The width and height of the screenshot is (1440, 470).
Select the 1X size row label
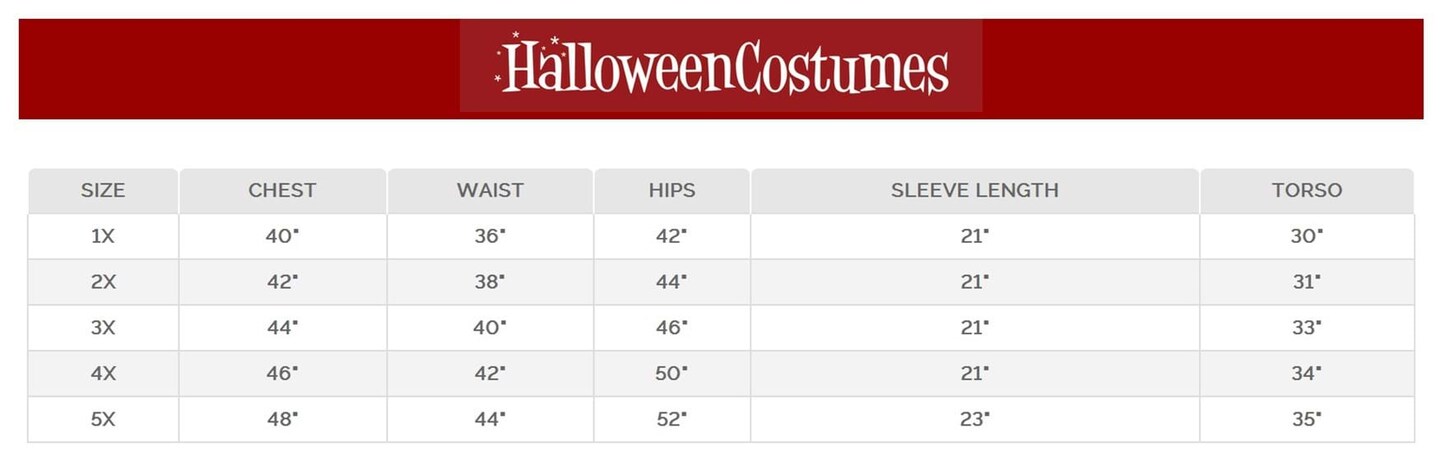103,236
